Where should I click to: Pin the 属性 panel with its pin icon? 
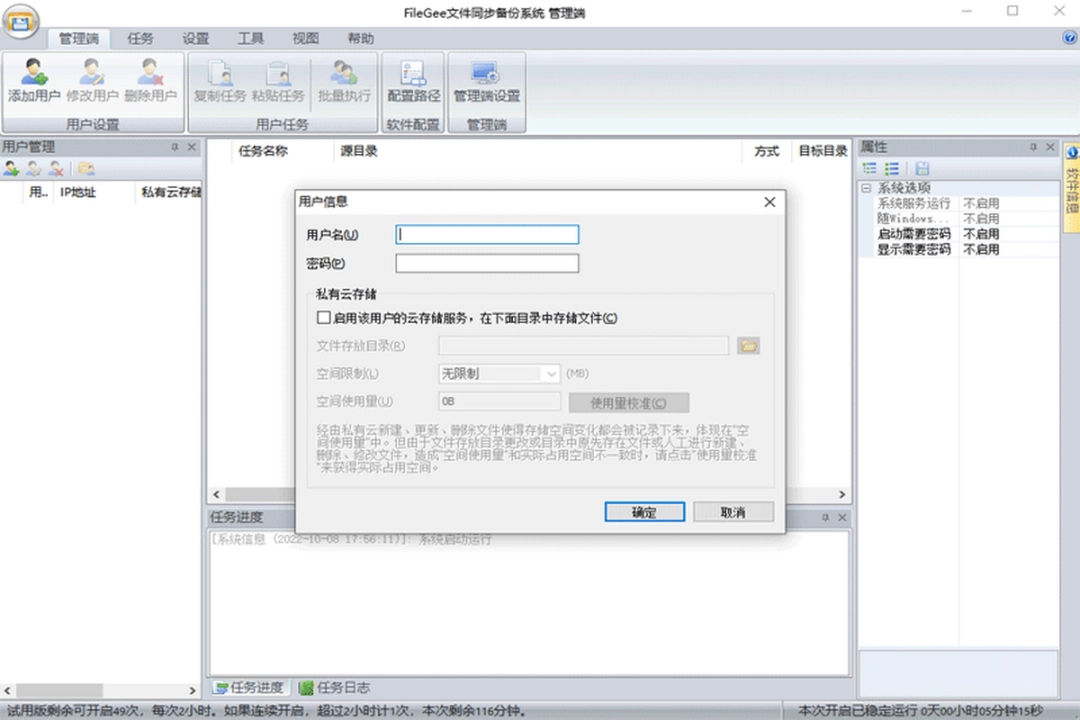click(x=1034, y=146)
